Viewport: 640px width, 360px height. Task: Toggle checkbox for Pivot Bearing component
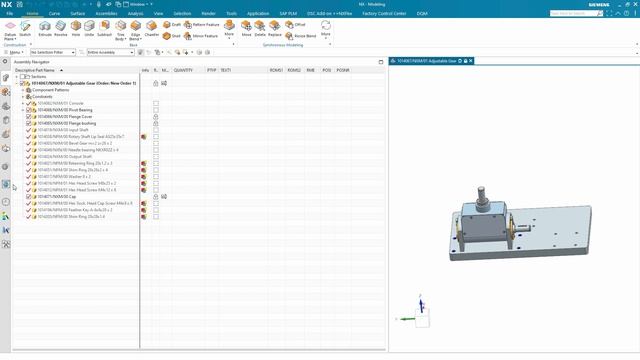(x=29, y=110)
